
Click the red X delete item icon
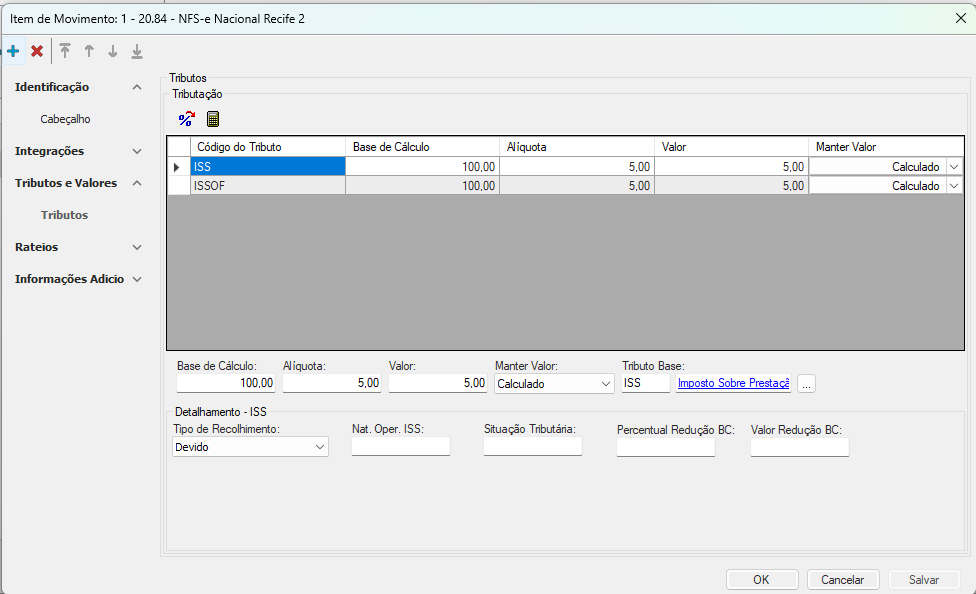tap(37, 51)
